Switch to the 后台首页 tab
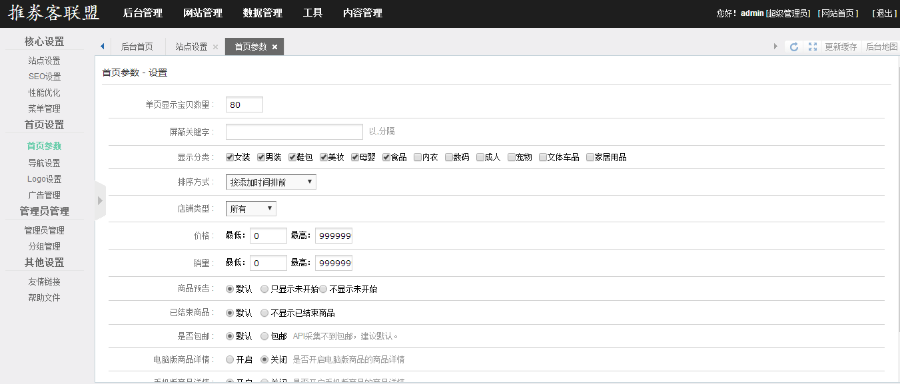The height and width of the screenshot is (384, 900). [x=137, y=47]
